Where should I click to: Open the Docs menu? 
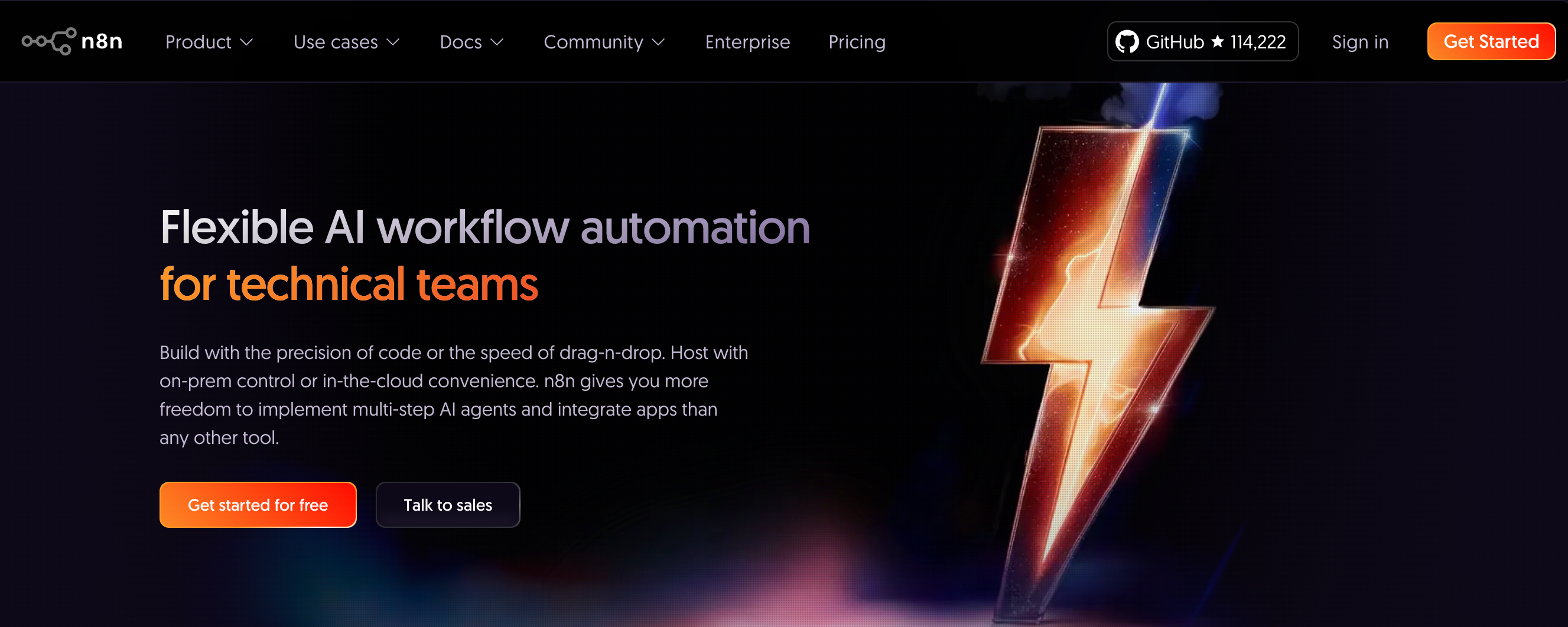471,42
